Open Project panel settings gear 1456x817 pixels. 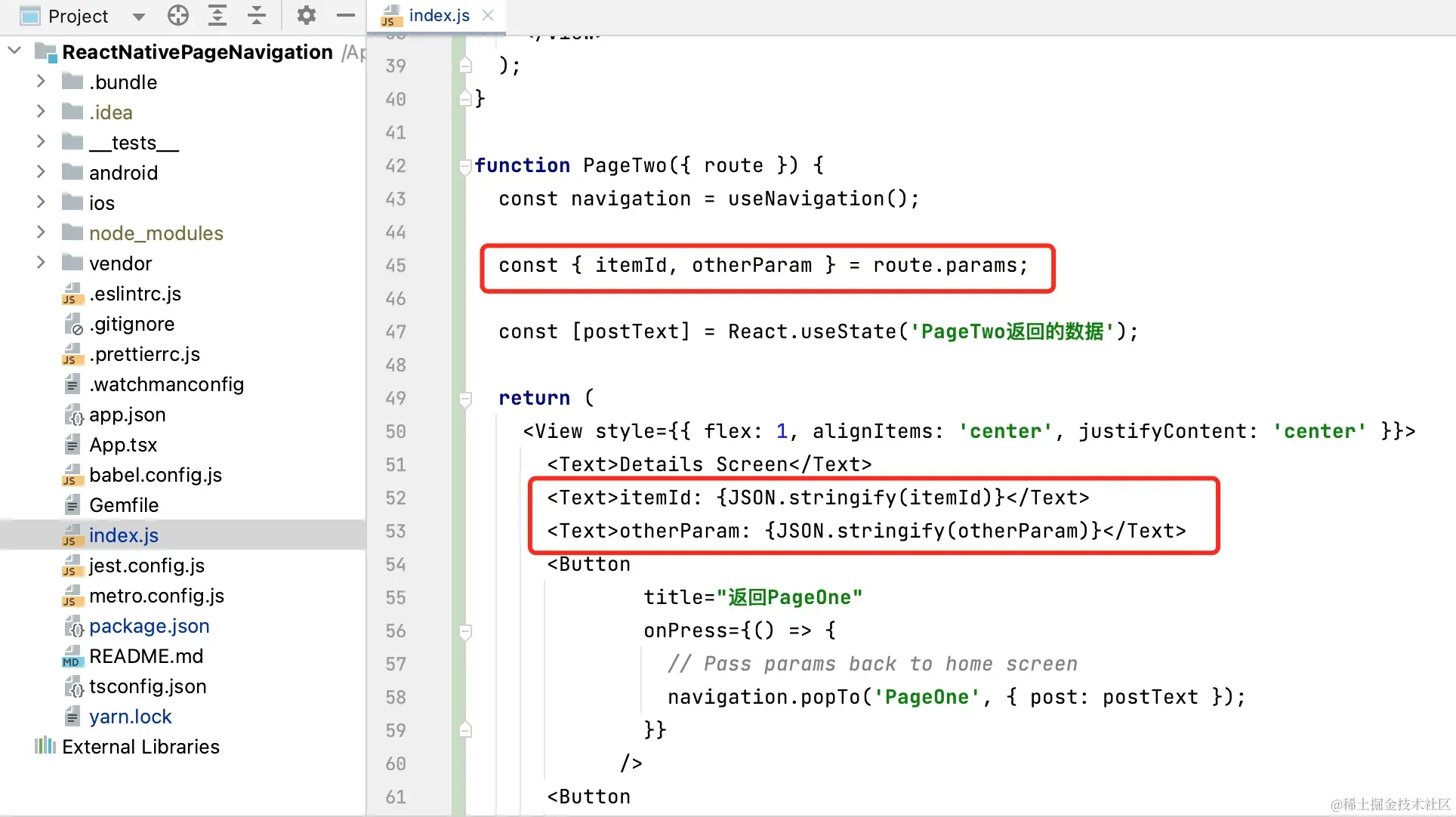[306, 15]
